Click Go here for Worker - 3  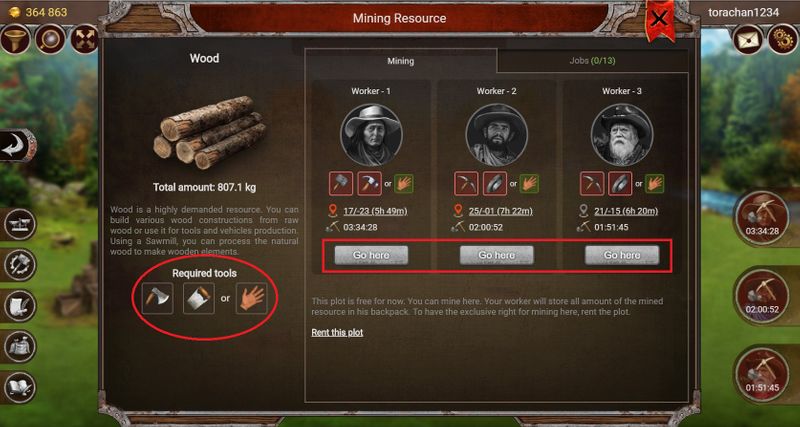(622, 255)
